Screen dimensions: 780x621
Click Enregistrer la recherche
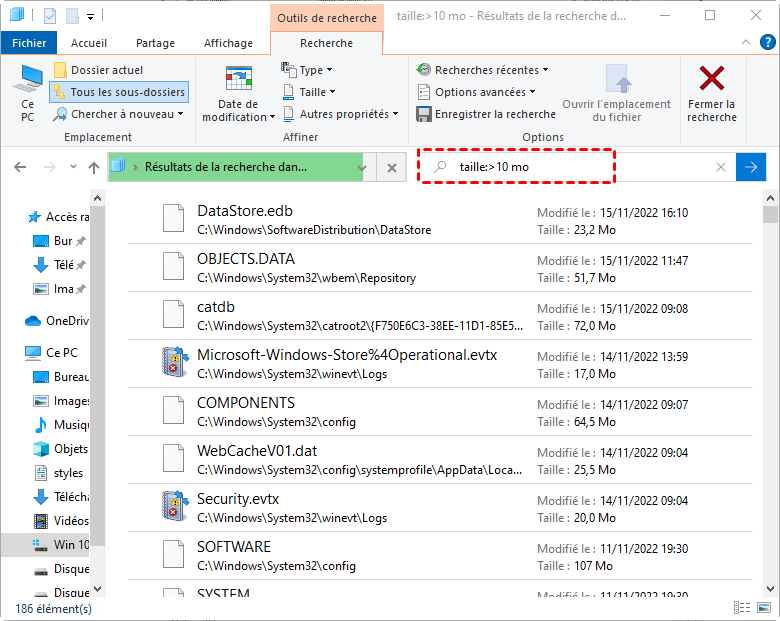click(x=486, y=114)
